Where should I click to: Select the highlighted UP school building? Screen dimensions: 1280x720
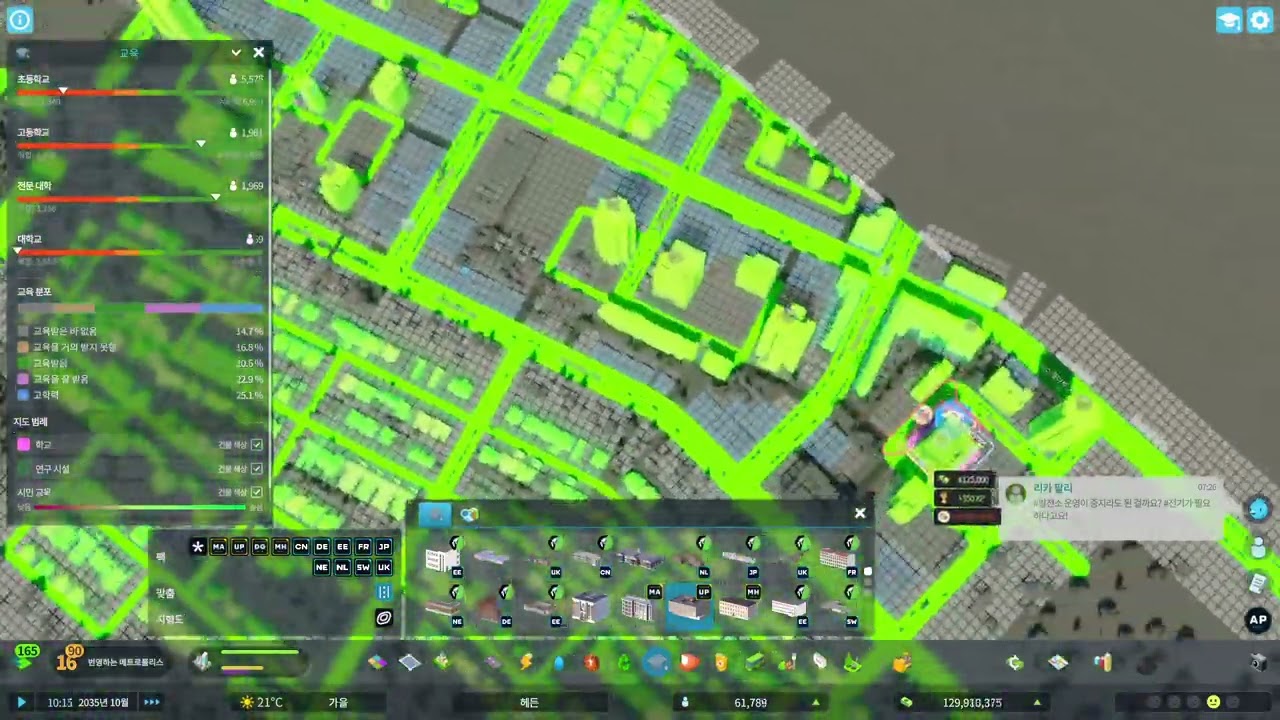click(689, 607)
